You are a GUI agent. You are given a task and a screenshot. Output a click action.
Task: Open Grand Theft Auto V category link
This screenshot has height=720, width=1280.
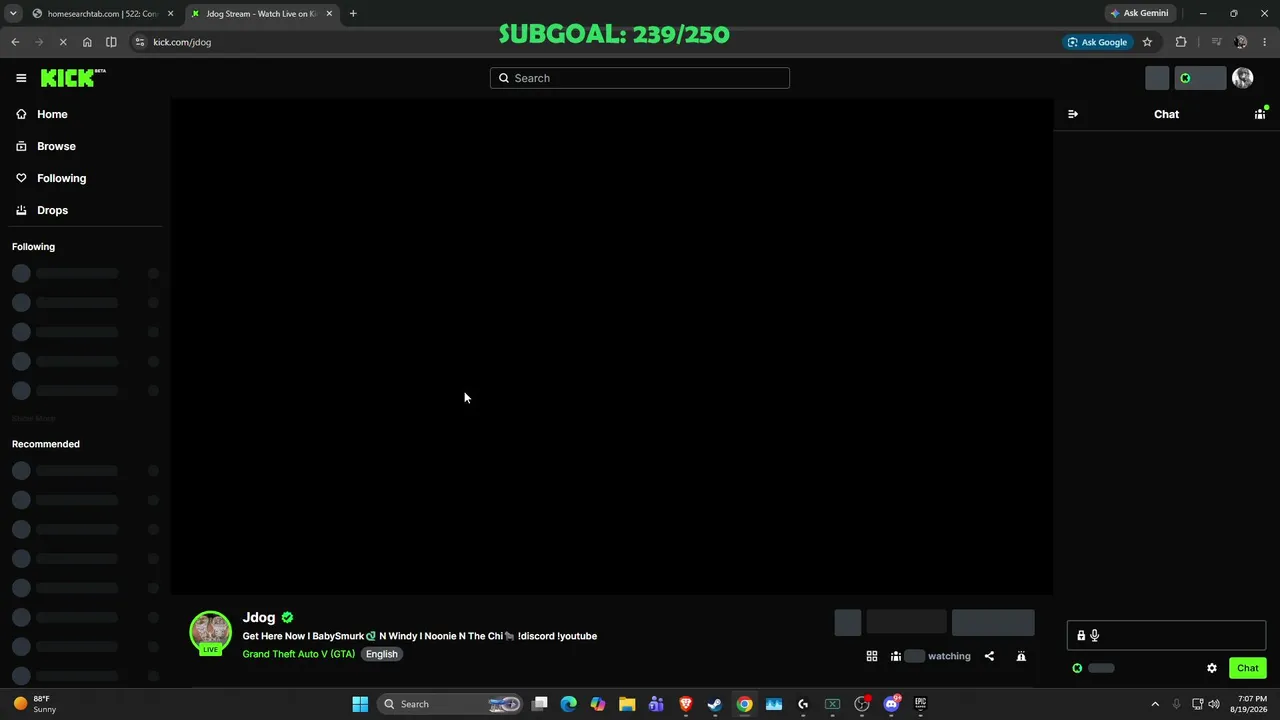pyautogui.click(x=299, y=654)
